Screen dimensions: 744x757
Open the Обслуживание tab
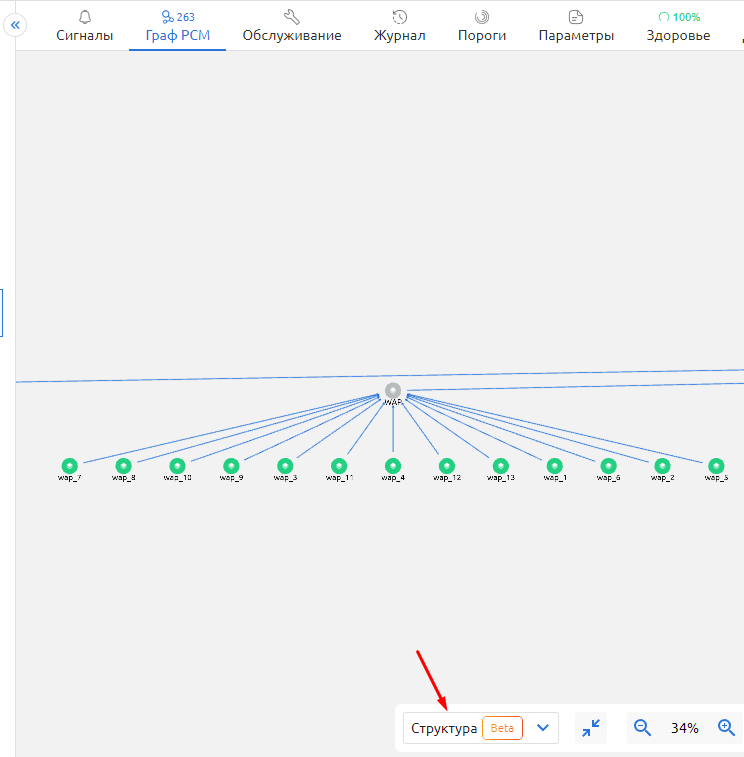click(x=291, y=27)
